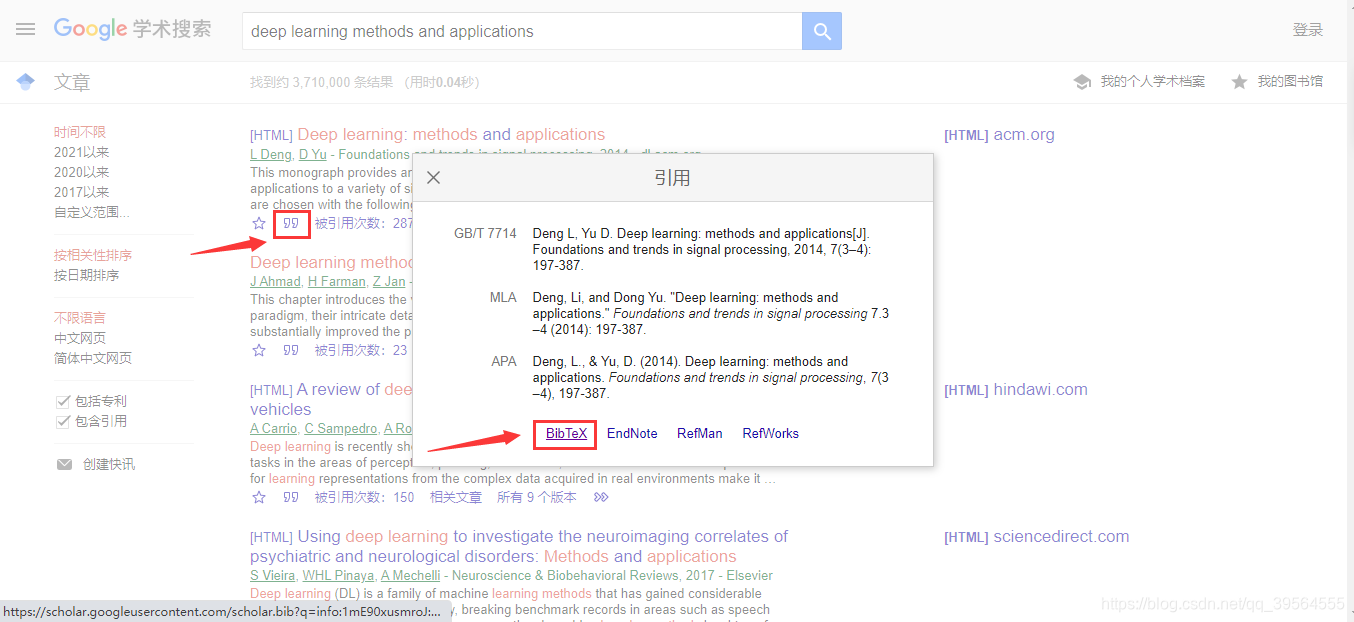Image resolution: width=1354 pixels, height=622 pixels.
Task: Filter results since 2021
Action: pos(81,152)
